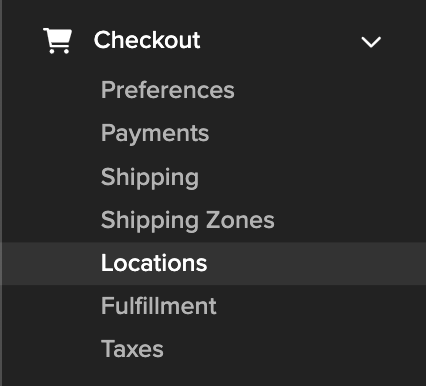Screen dimensions: 426x386
Task: Collapse the Checkout section chevron
Action: coord(371,42)
